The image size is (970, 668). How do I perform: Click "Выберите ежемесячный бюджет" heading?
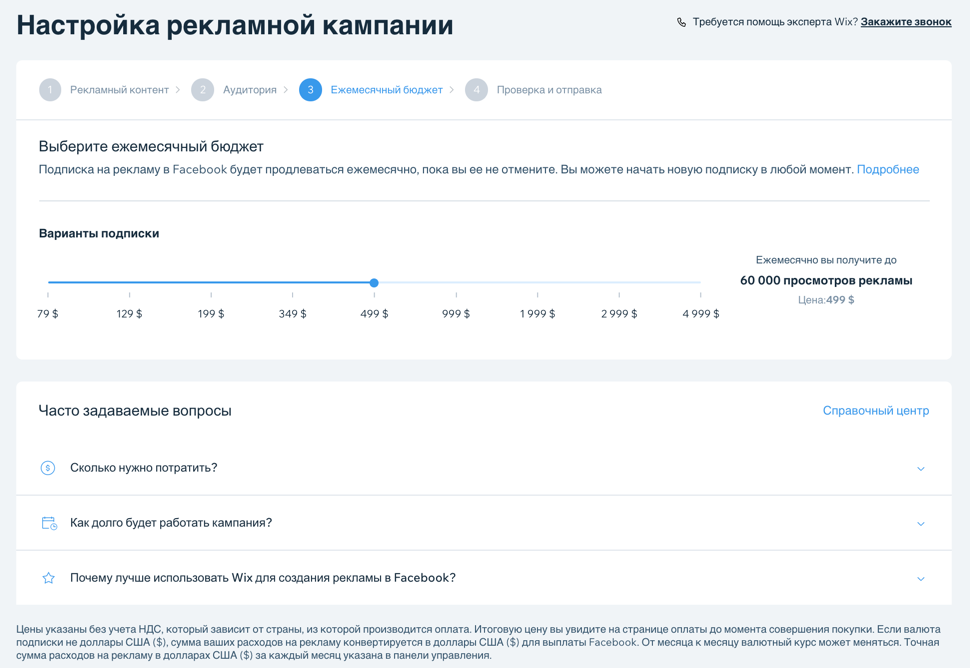coord(151,147)
